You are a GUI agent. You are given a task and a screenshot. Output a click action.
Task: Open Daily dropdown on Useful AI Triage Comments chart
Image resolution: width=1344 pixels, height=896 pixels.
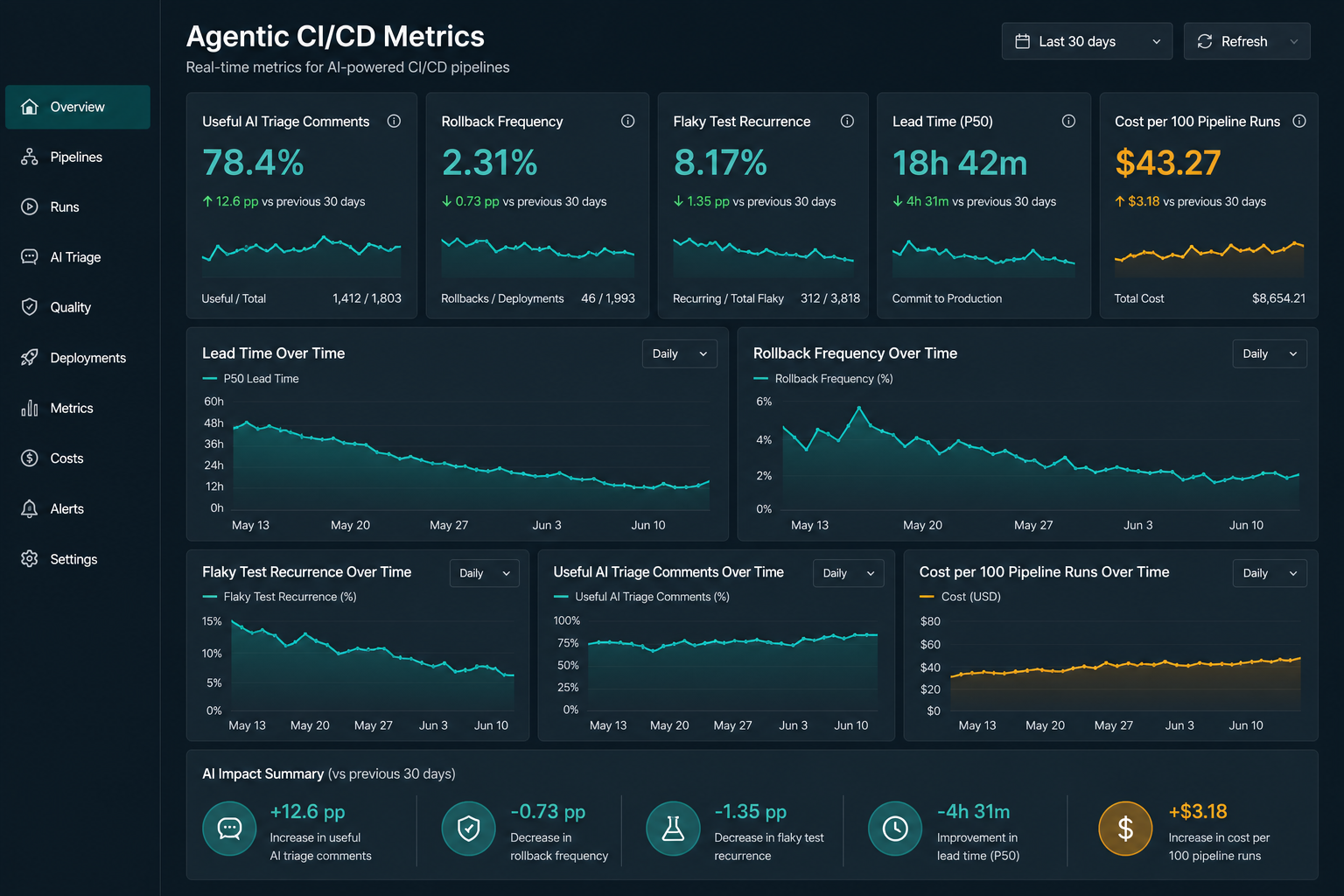[848, 573]
